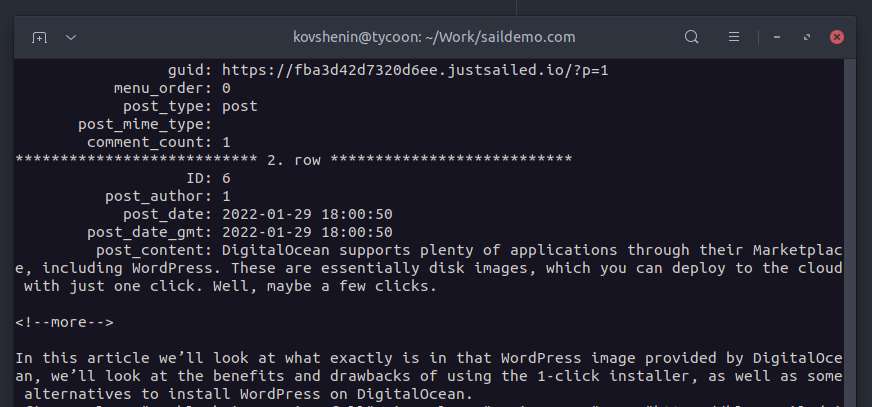Click the post_type value 'post'
872x407 pixels.
(240, 106)
